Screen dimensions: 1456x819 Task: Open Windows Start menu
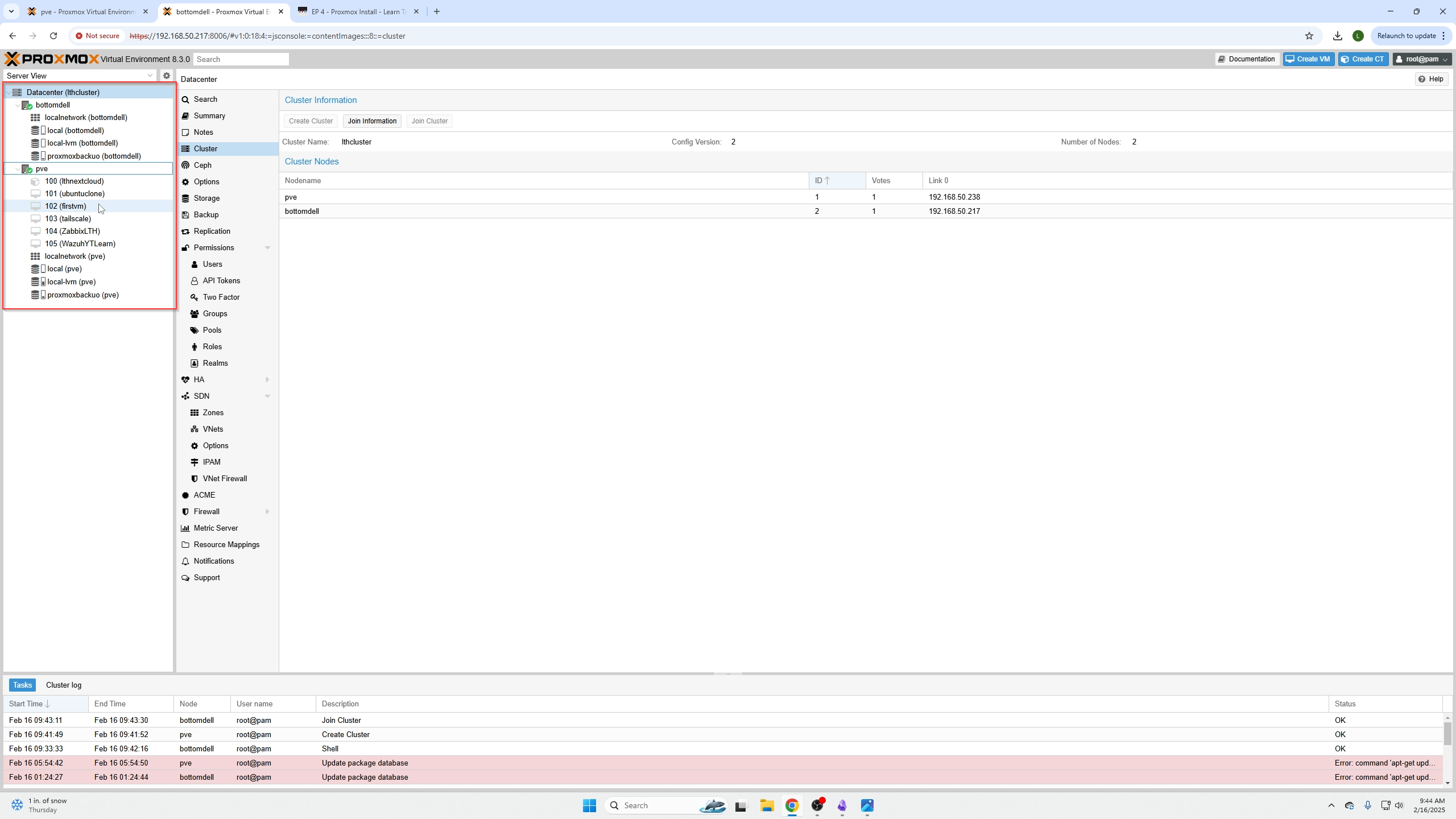tap(589, 805)
